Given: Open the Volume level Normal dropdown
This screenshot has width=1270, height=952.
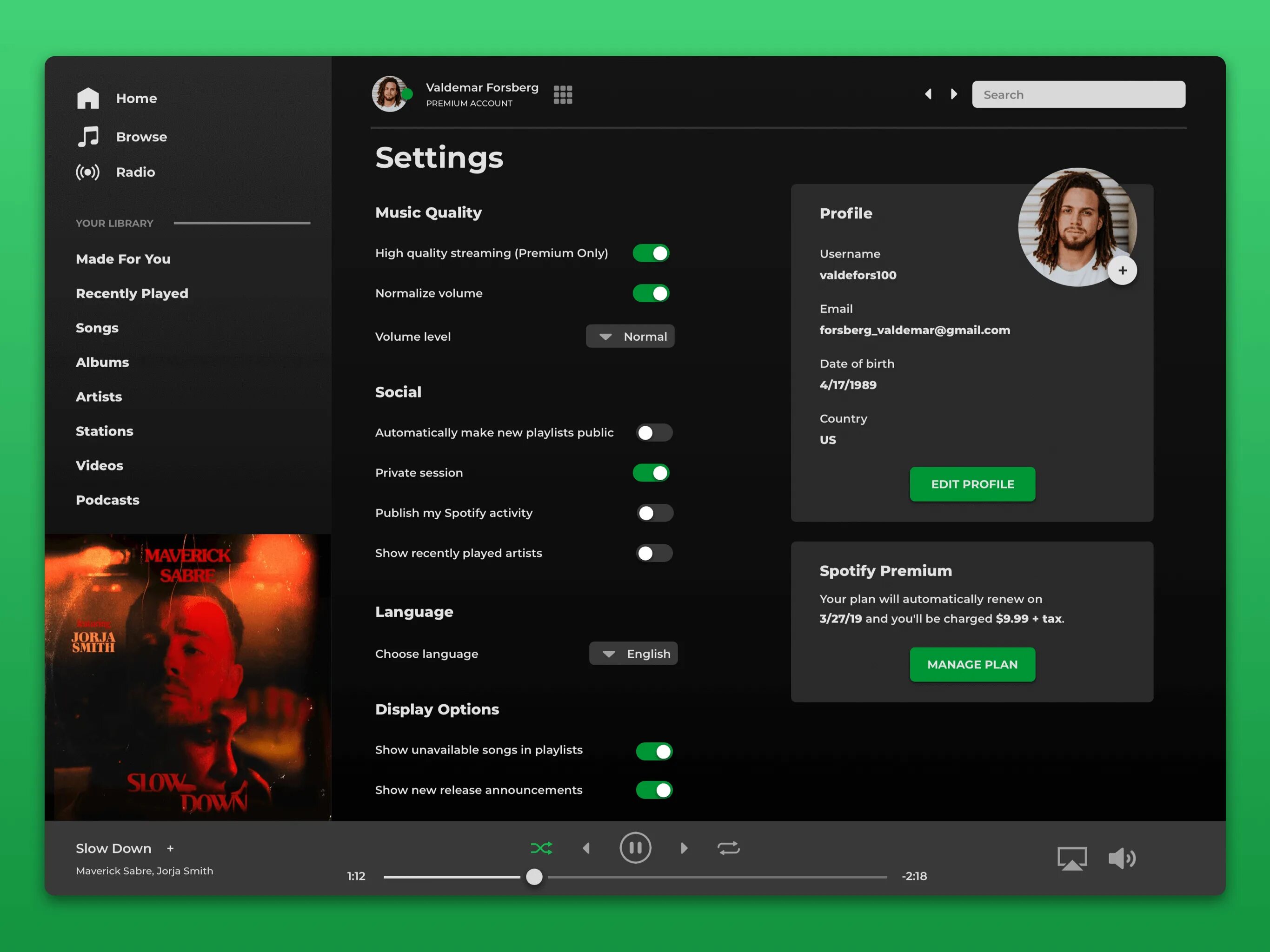Looking at the screenshot, I should click(630, 336).
